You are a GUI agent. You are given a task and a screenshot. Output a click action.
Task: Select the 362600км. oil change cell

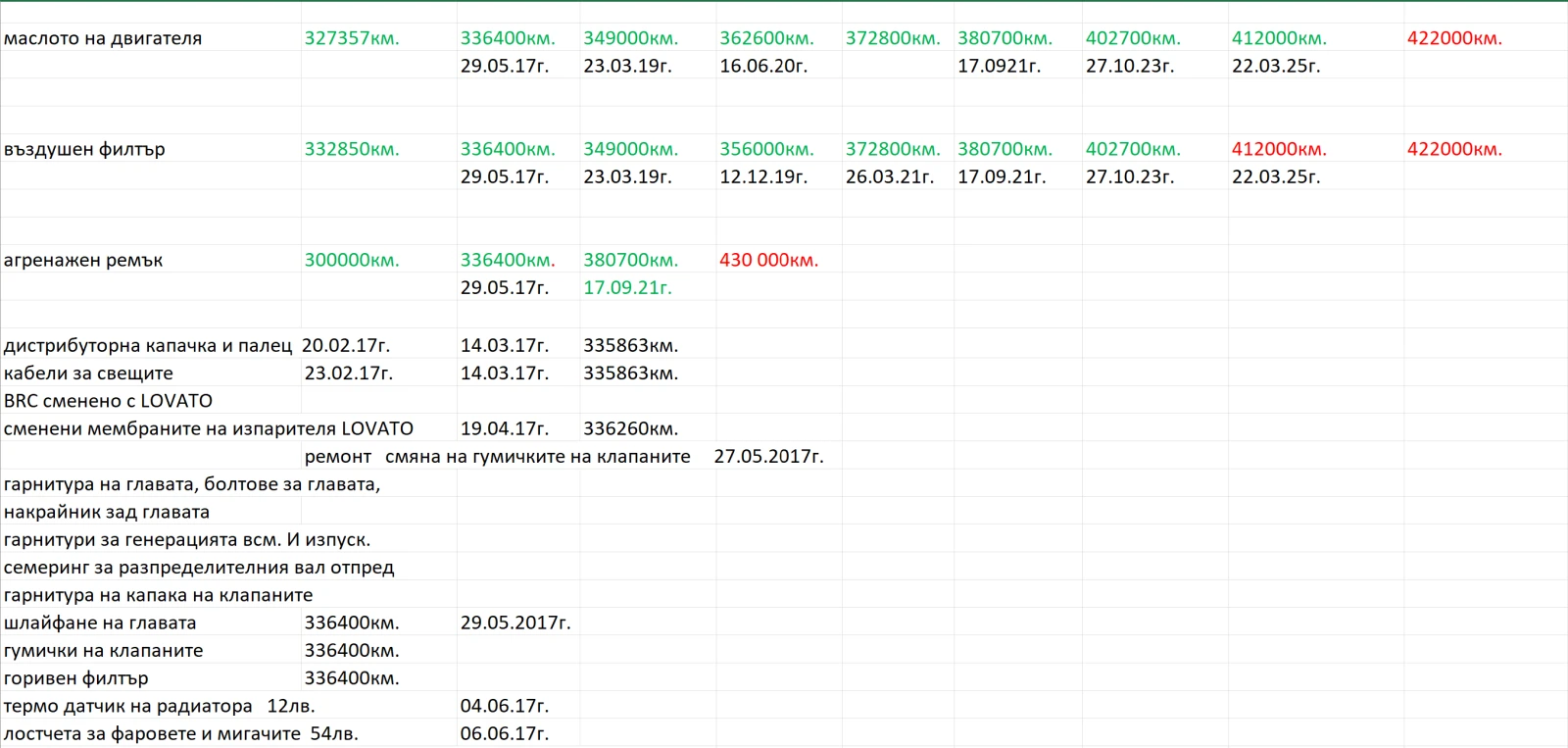point(766,38)
